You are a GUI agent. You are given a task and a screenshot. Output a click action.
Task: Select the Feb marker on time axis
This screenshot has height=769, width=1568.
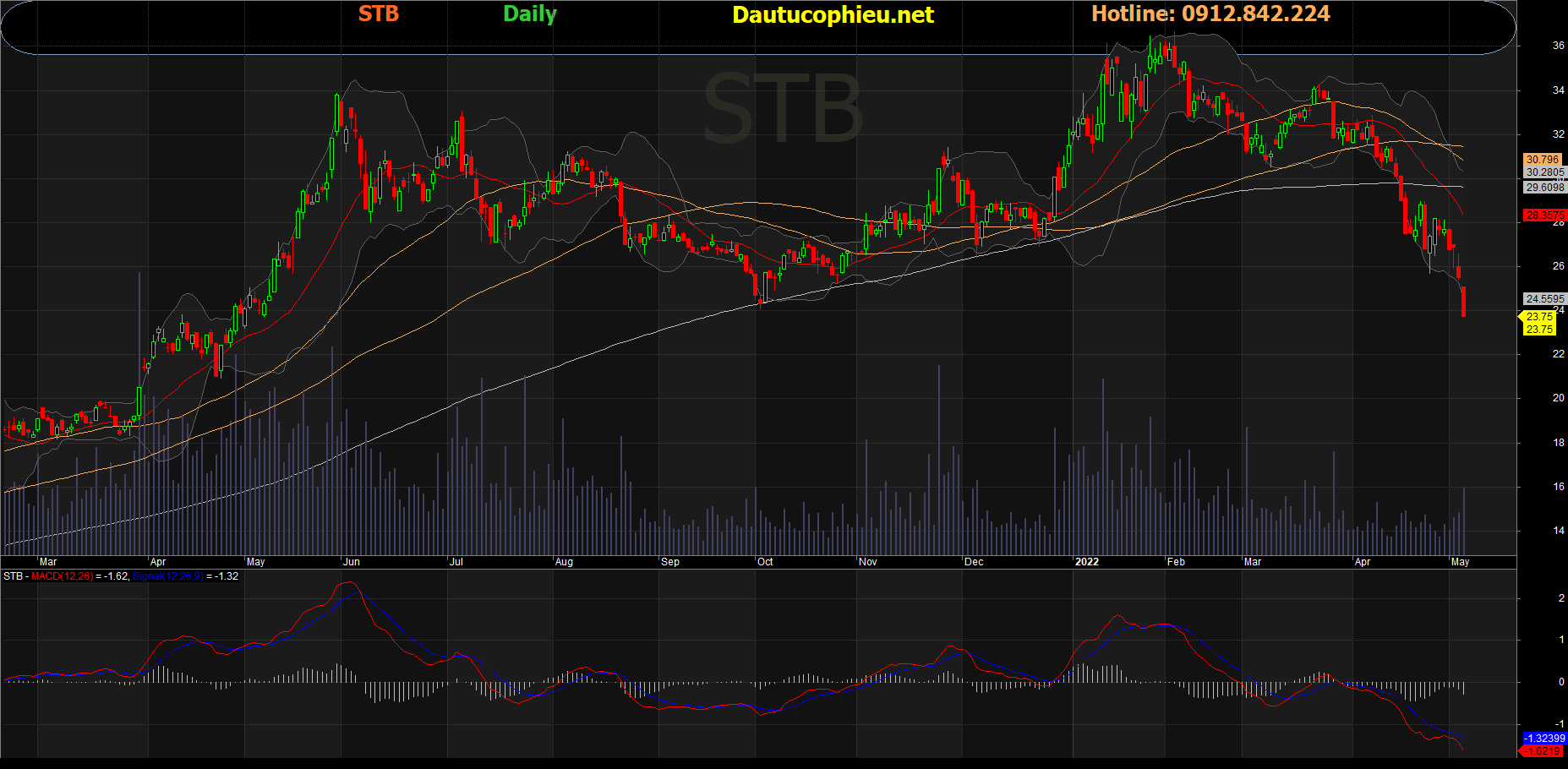1176,562
